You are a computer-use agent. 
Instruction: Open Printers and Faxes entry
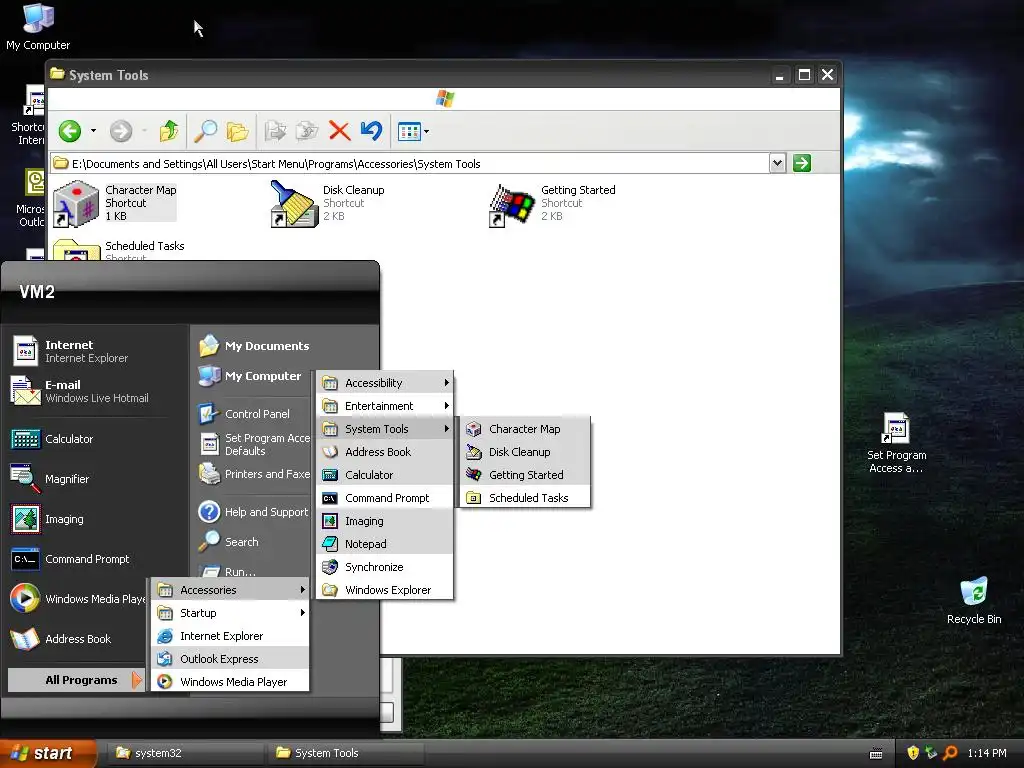(x=255, y=474)
